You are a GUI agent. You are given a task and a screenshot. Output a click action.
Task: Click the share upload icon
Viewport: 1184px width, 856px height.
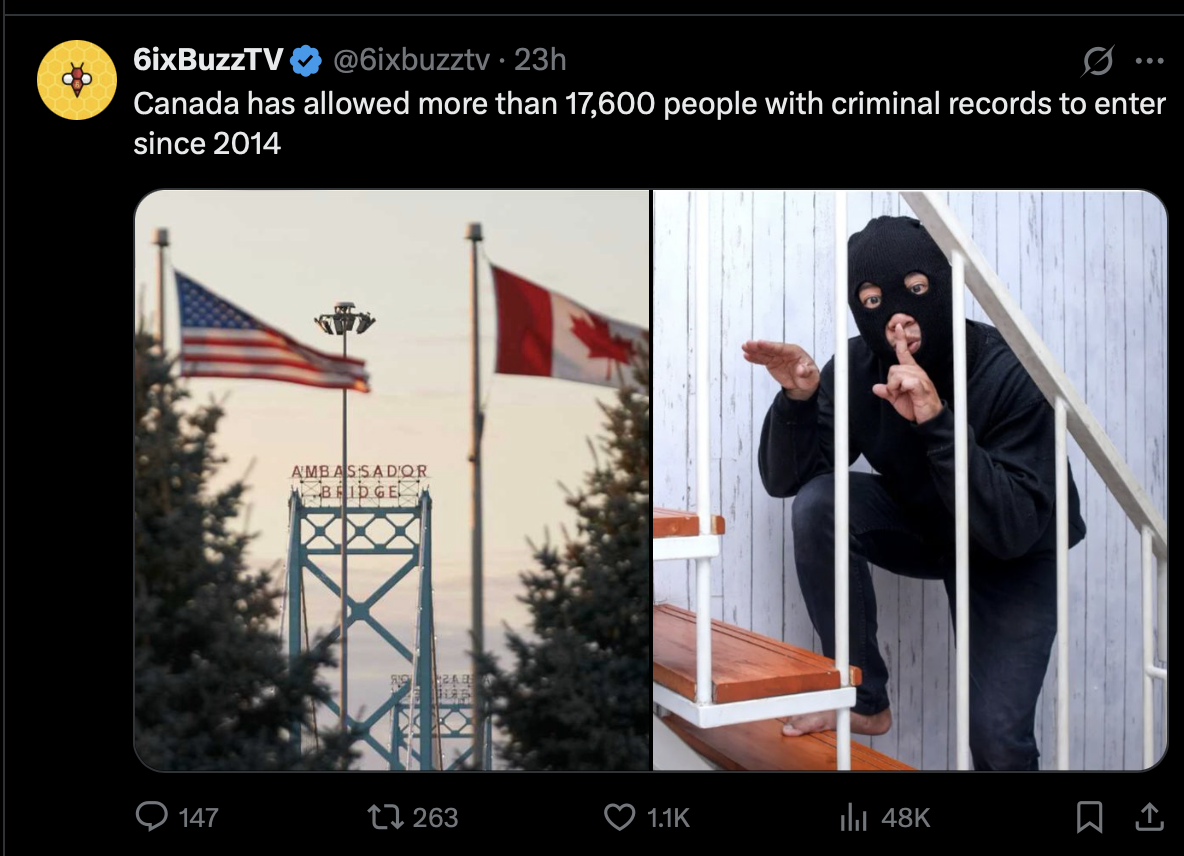pos(1149,817)
